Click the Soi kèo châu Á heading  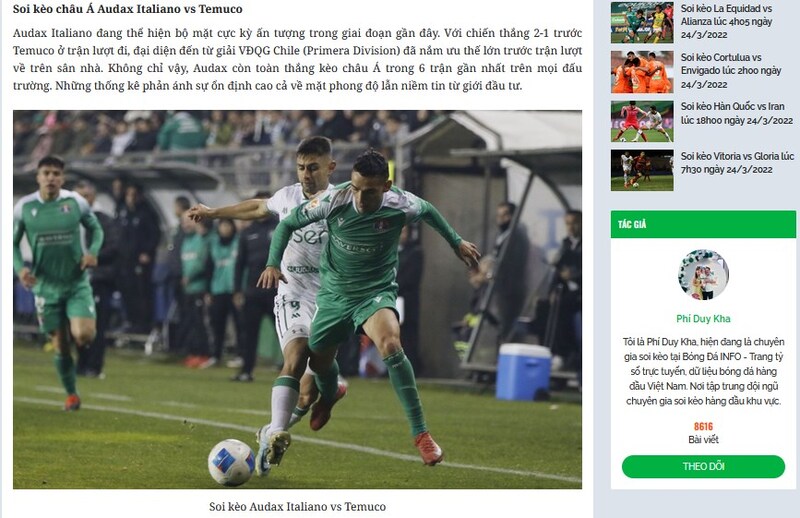pos(128,9)
